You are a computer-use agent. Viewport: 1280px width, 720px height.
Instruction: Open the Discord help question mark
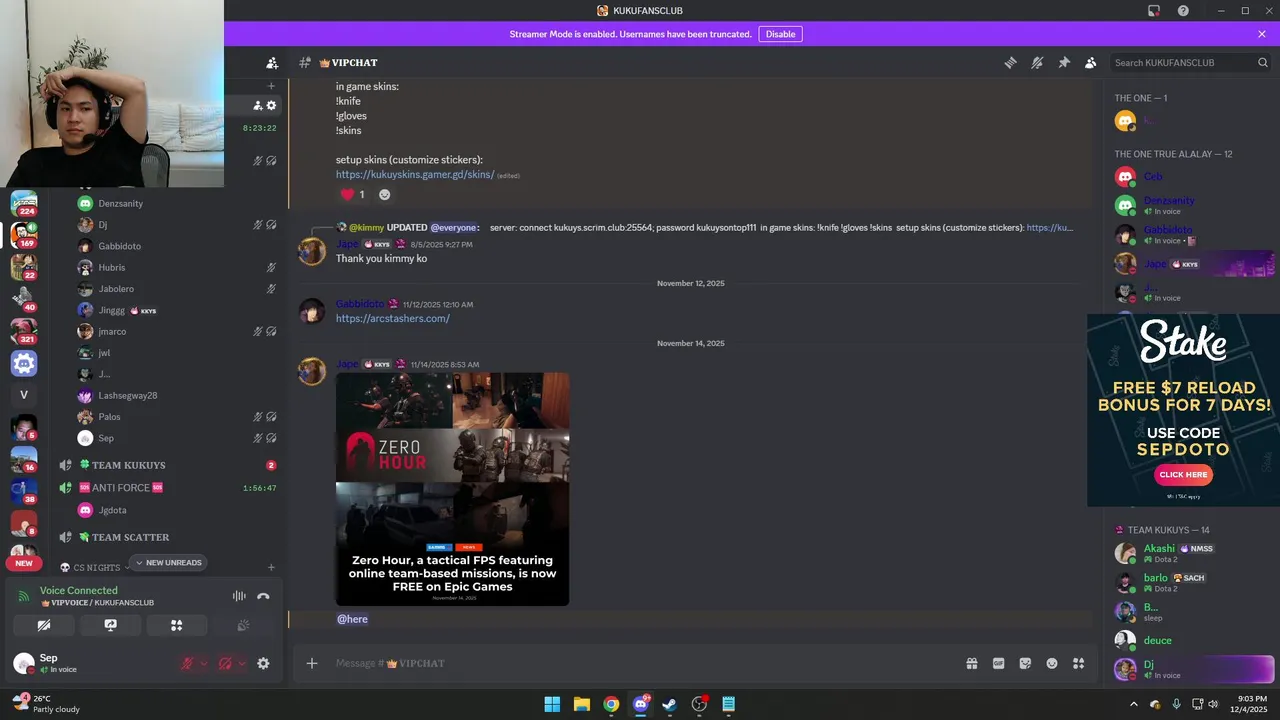click(1183, 10)
